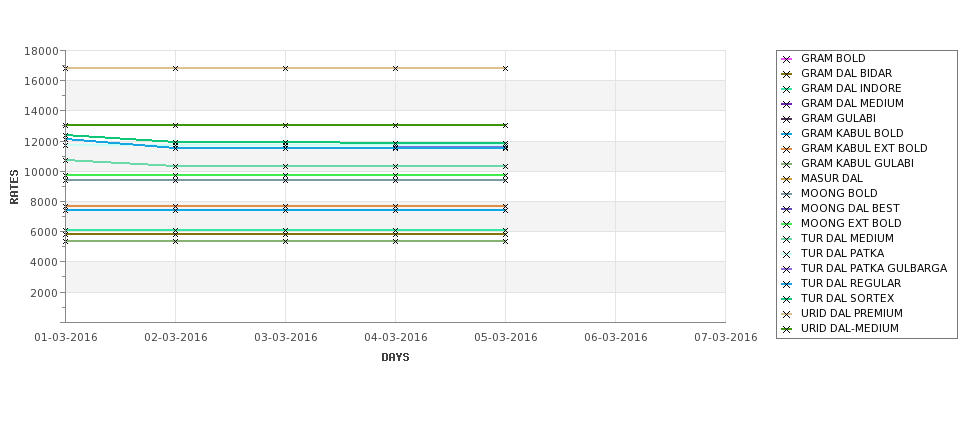Click the 03-03-2016 date axis label
This screenshot has width=975, height=429.
pyautogui.click(x=285, y=338)
